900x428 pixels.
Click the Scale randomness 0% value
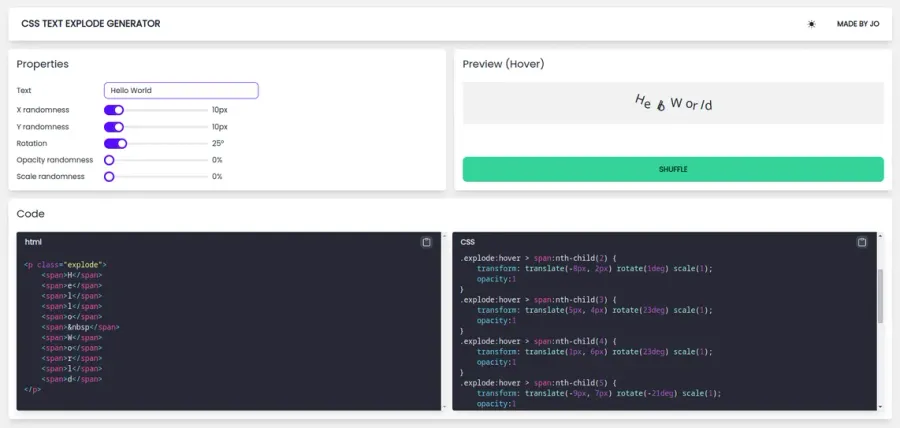point(217,177)
